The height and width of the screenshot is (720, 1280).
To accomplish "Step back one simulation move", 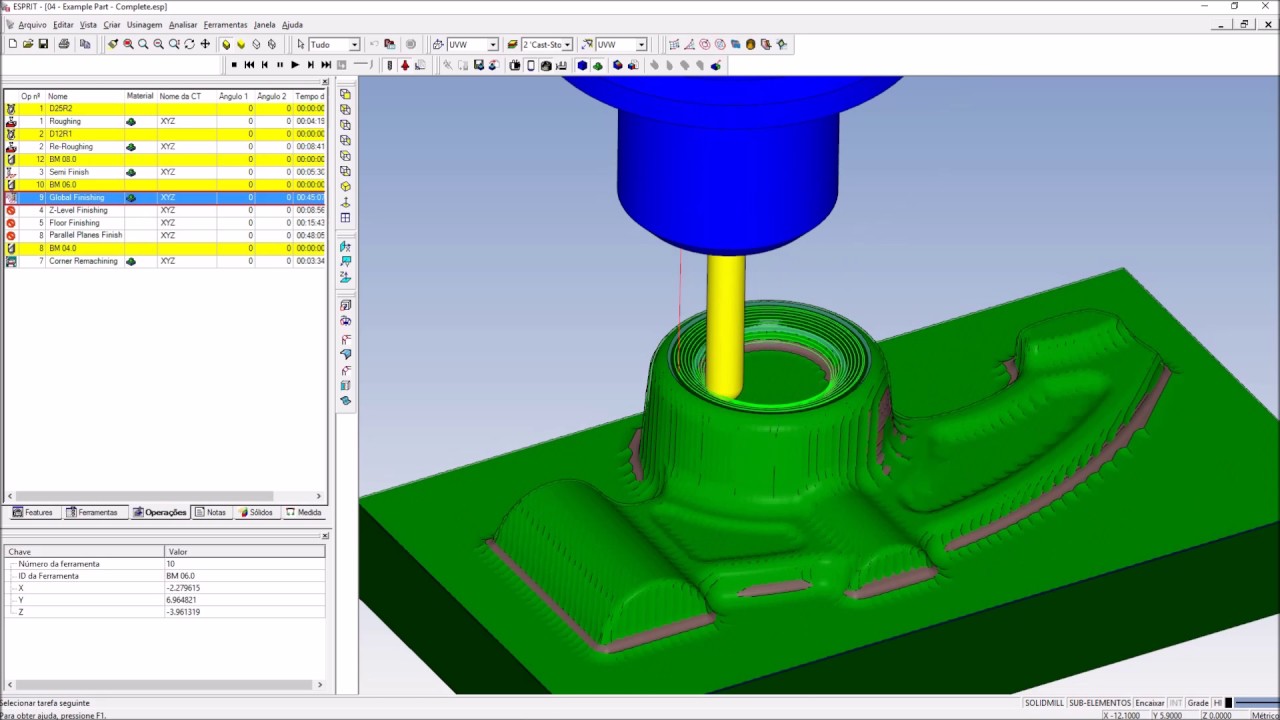I will [264, 65].
